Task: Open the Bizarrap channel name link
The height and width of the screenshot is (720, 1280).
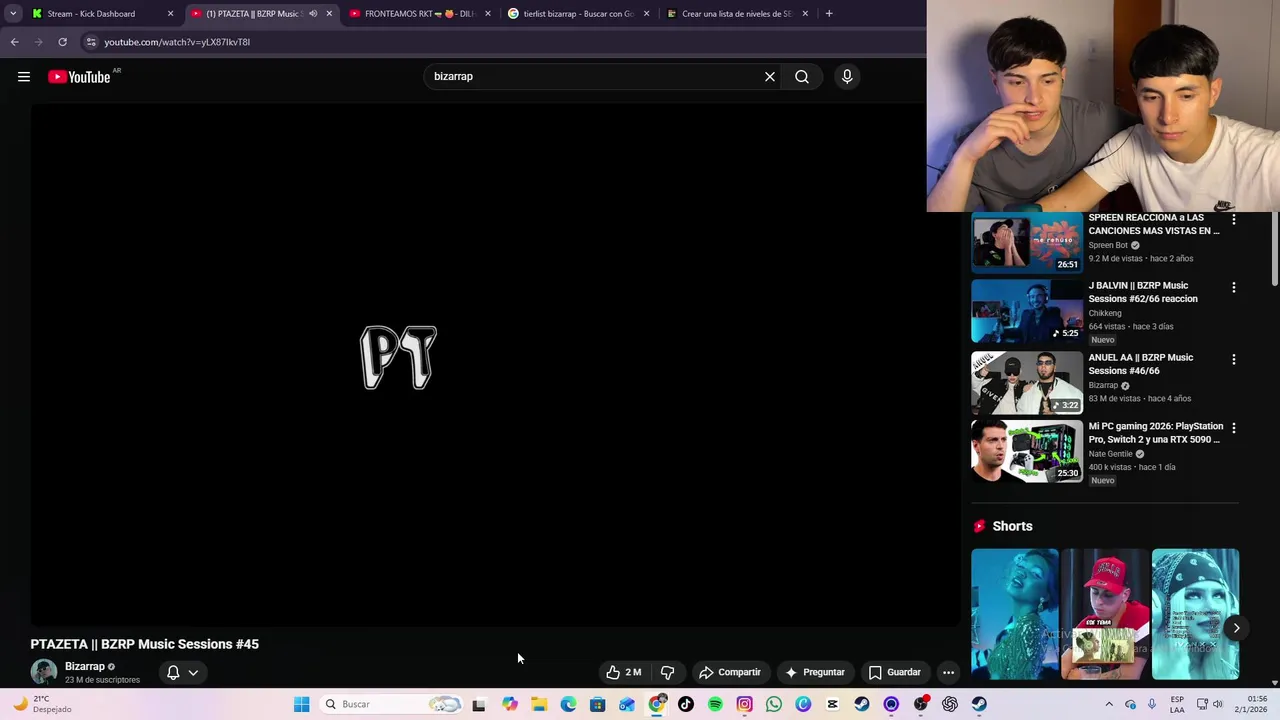Action: (x=85, y=666)
